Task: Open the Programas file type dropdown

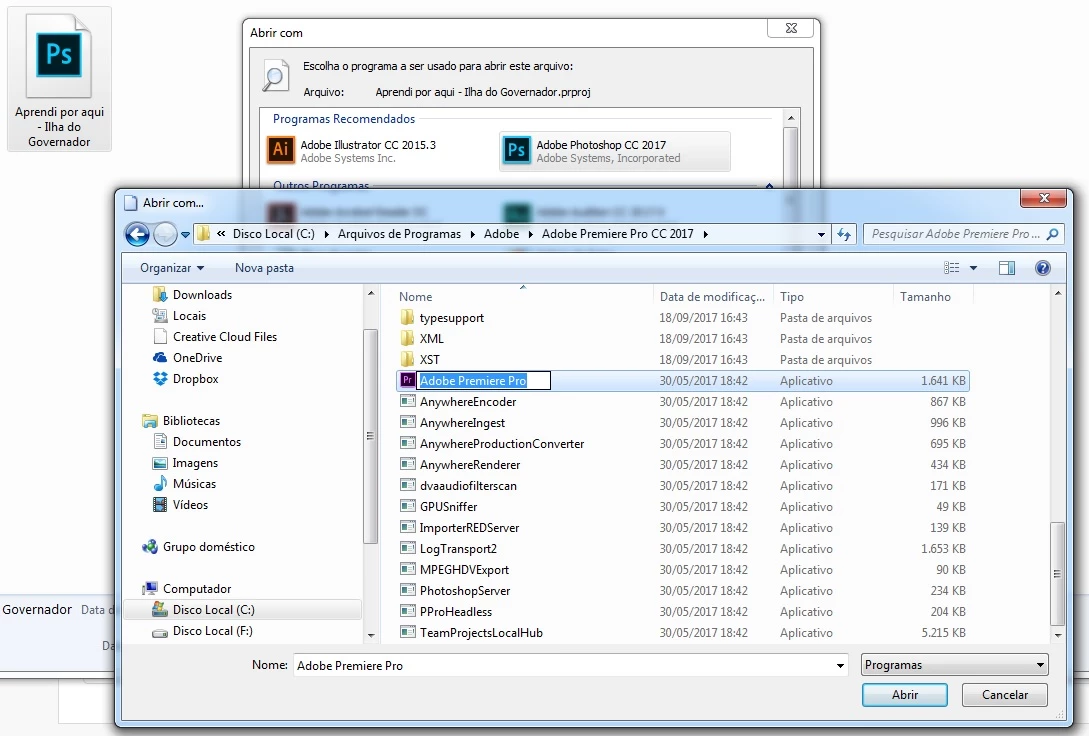Action: 954,664
